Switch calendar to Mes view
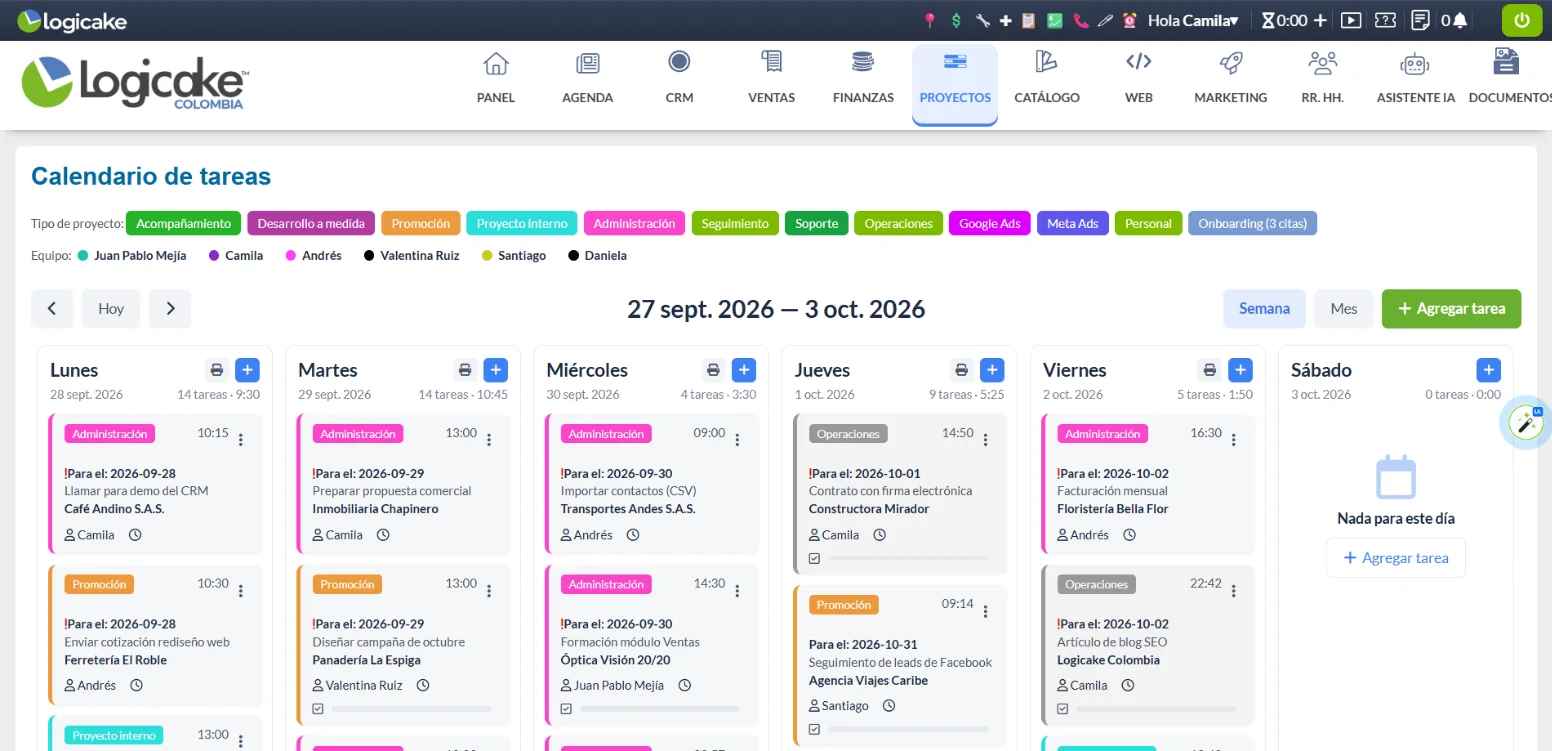 click(1344, 309)
